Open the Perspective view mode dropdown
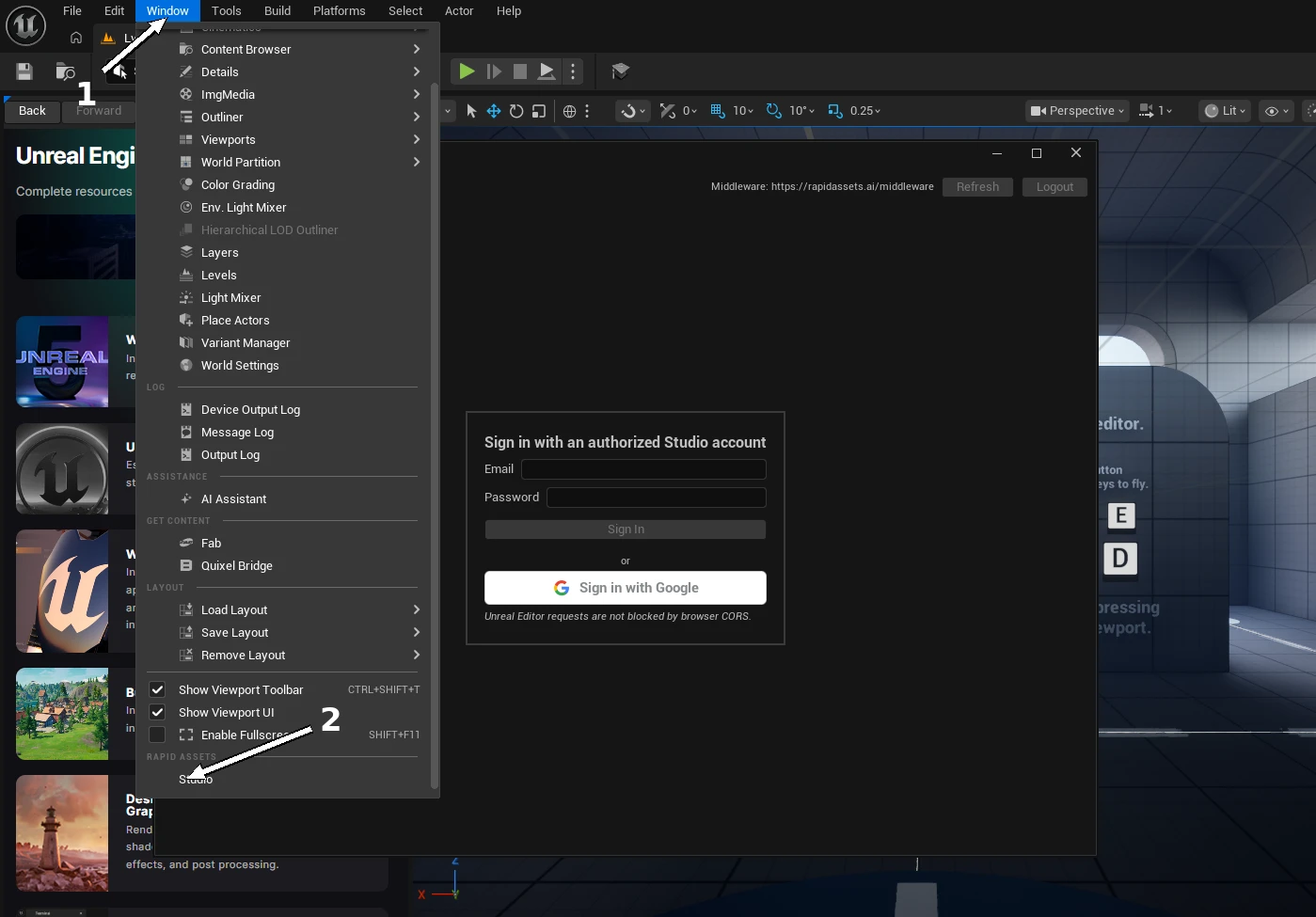1316x917 pixels. [x=1077, y=111]
